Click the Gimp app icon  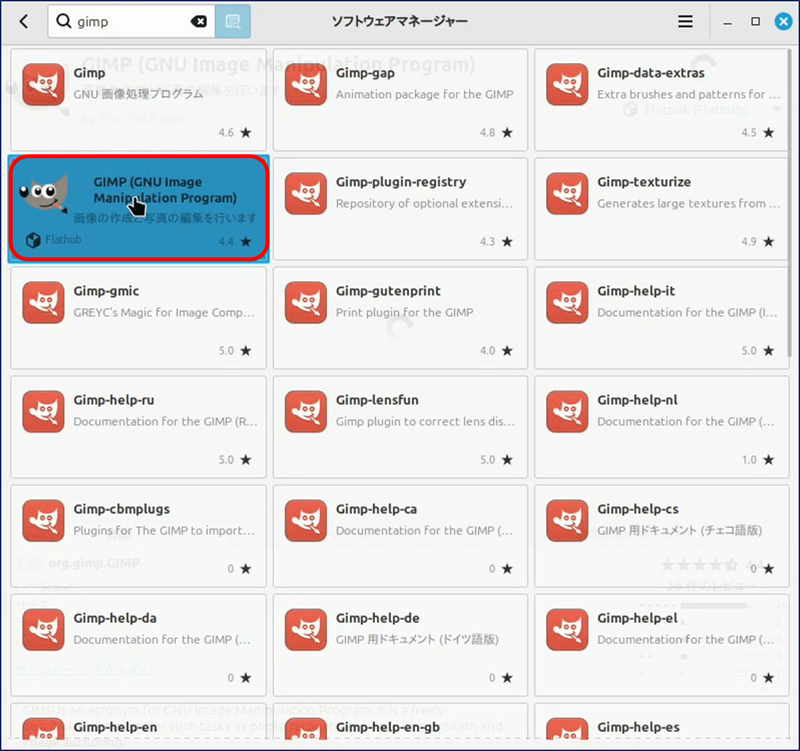[x=43, y=84]
